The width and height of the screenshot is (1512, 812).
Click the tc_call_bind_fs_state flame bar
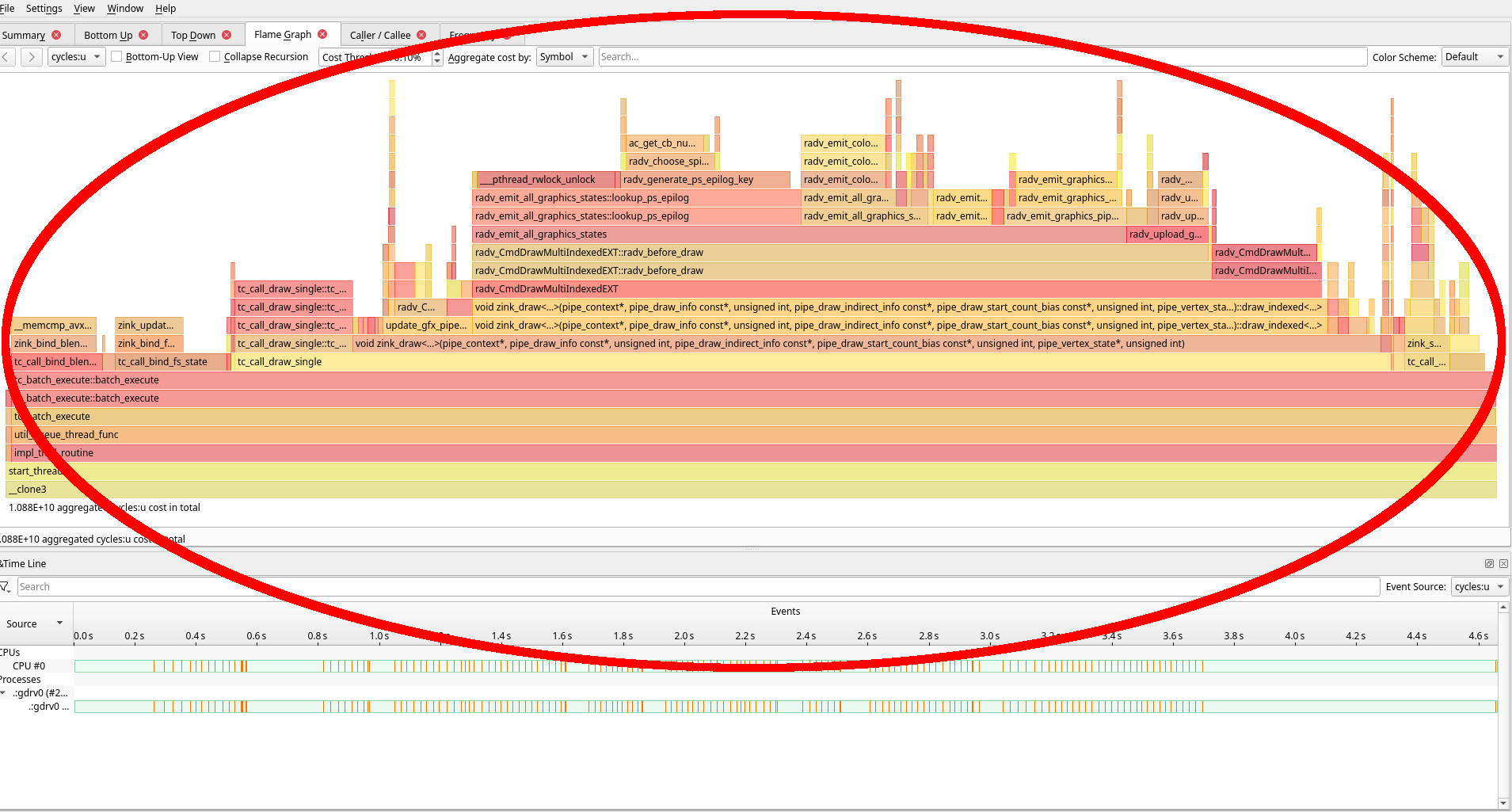coord(170,362)
